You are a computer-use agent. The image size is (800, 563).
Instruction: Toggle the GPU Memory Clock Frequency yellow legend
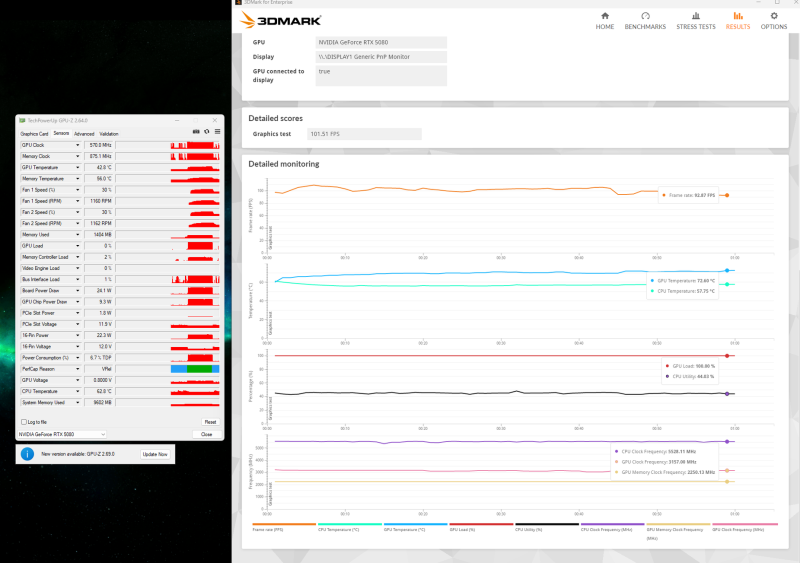(x=679, y=524)
